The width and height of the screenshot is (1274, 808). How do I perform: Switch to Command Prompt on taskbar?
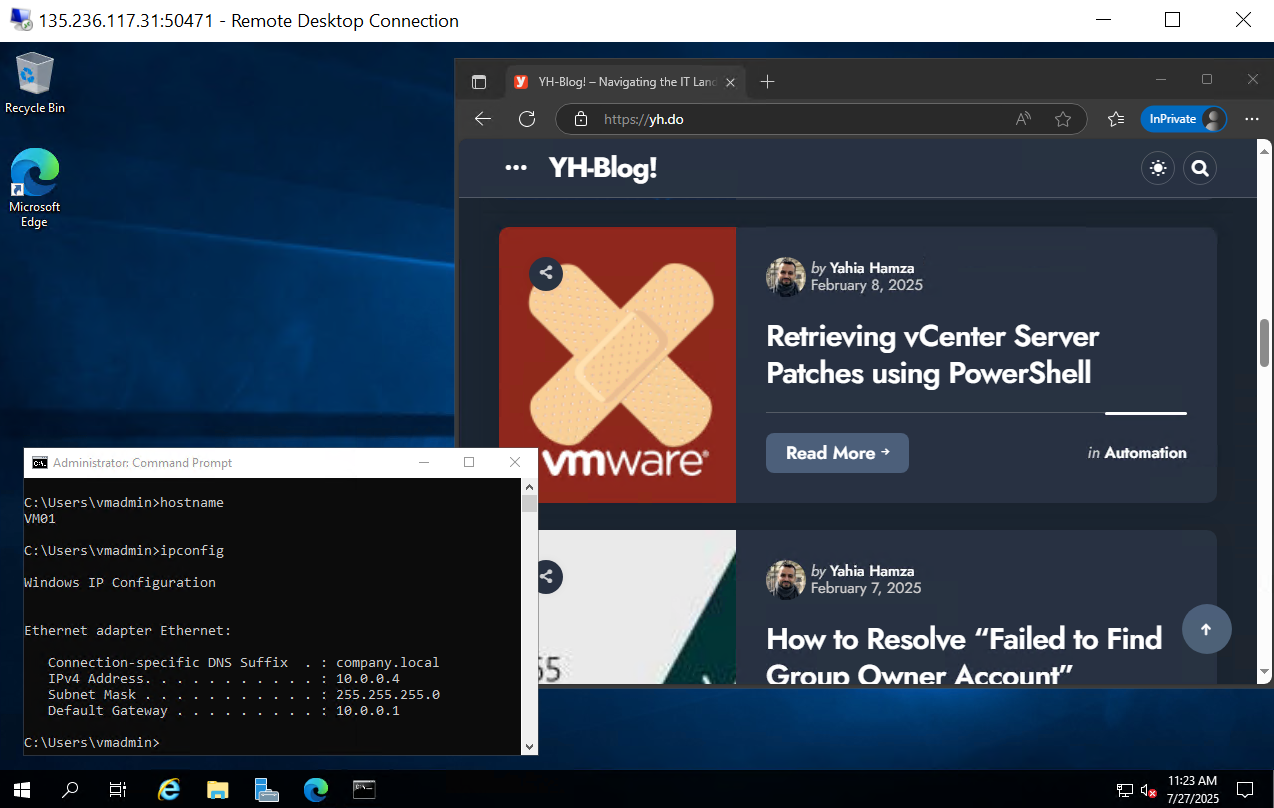tap(364, 789)
